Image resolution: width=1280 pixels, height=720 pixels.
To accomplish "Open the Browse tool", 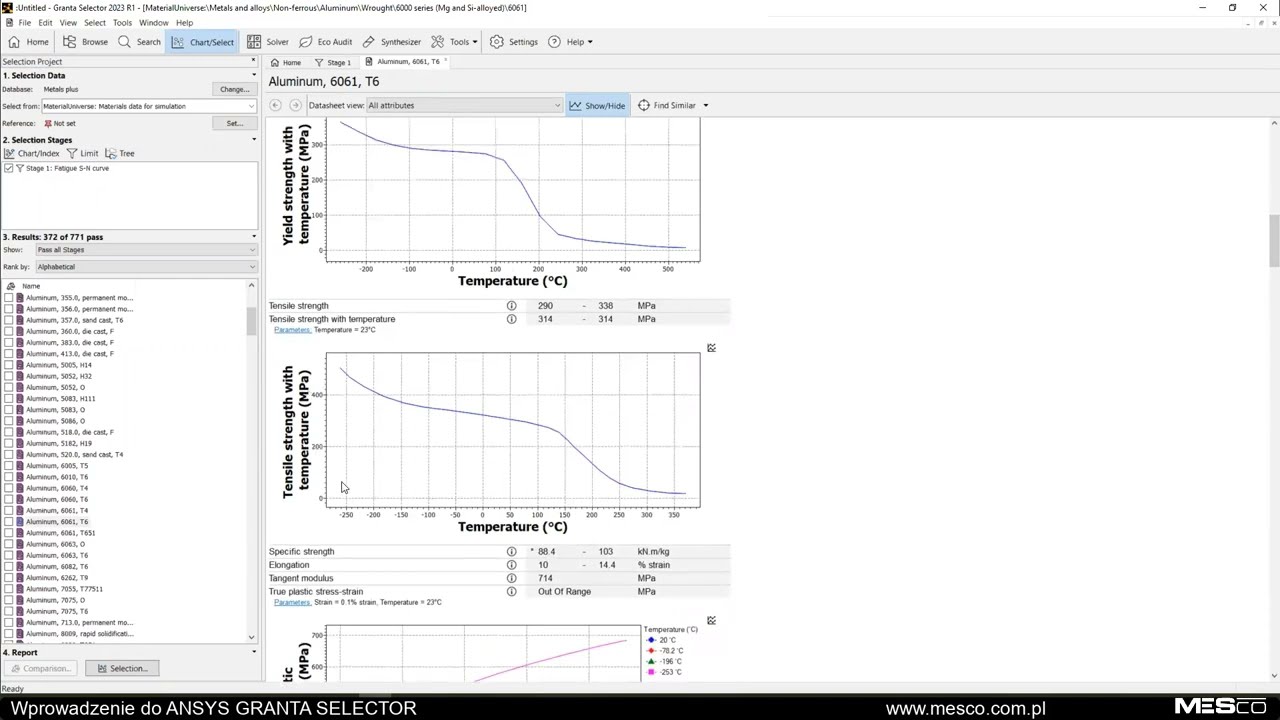I will [x=85, y=42].
